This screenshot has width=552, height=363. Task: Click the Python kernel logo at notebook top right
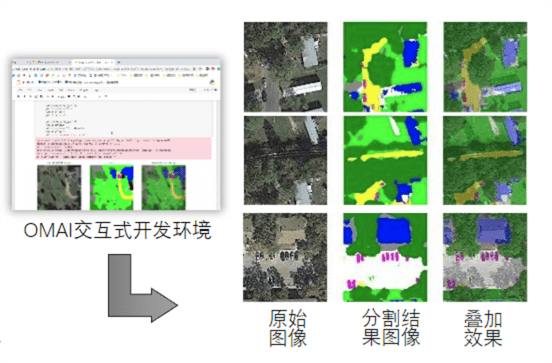point(212,82)
